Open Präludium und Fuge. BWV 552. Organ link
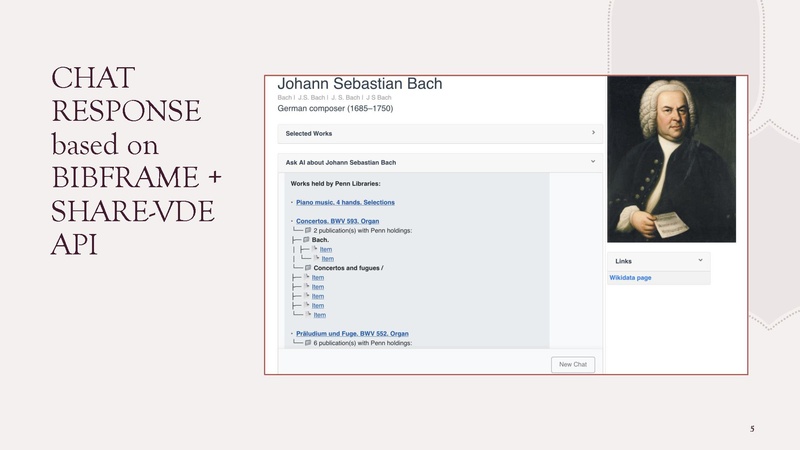Screen dimensions: 800x450 pos(352,334)
